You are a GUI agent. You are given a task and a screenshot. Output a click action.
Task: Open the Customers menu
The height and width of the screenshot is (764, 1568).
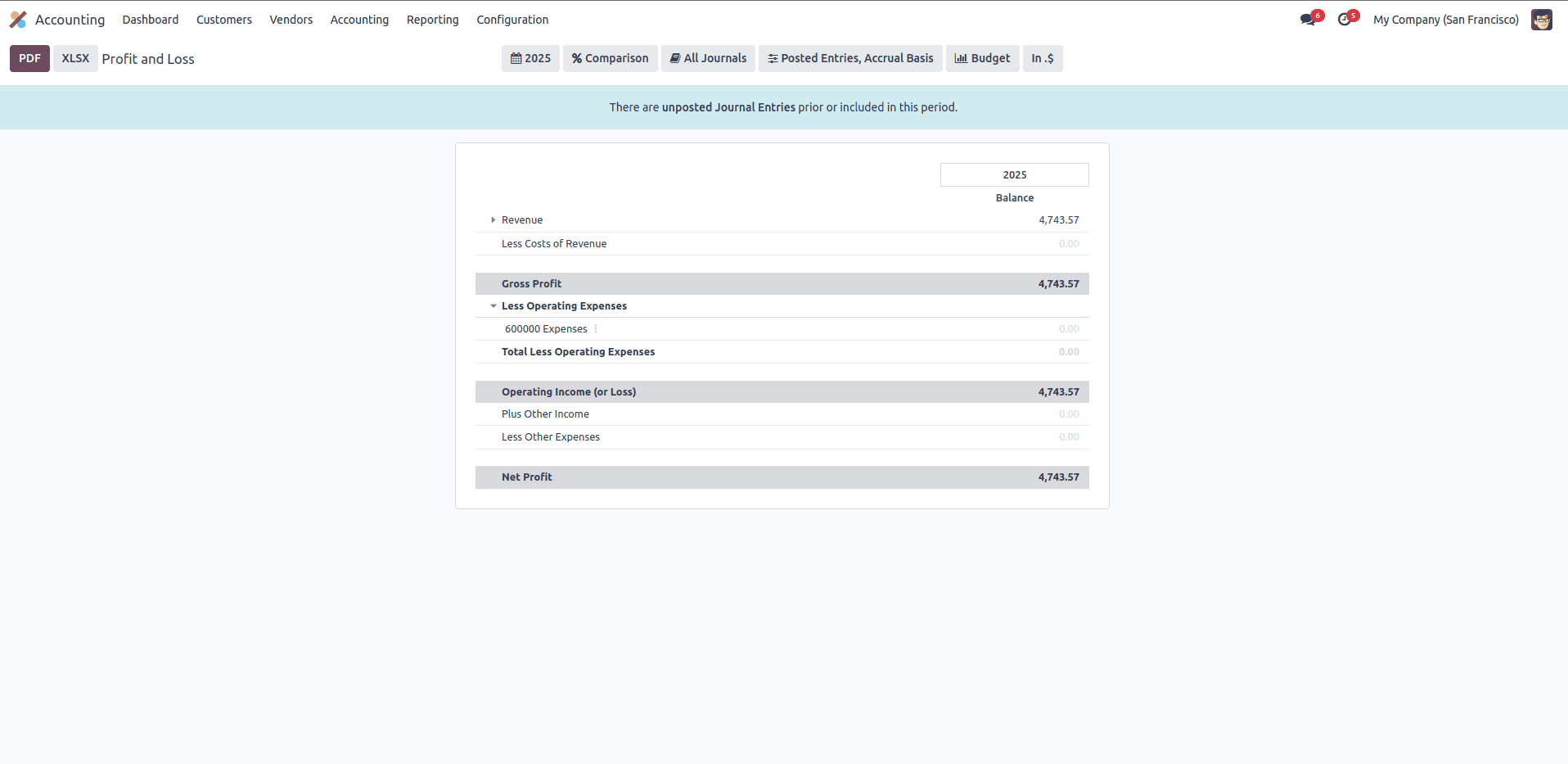223,20
